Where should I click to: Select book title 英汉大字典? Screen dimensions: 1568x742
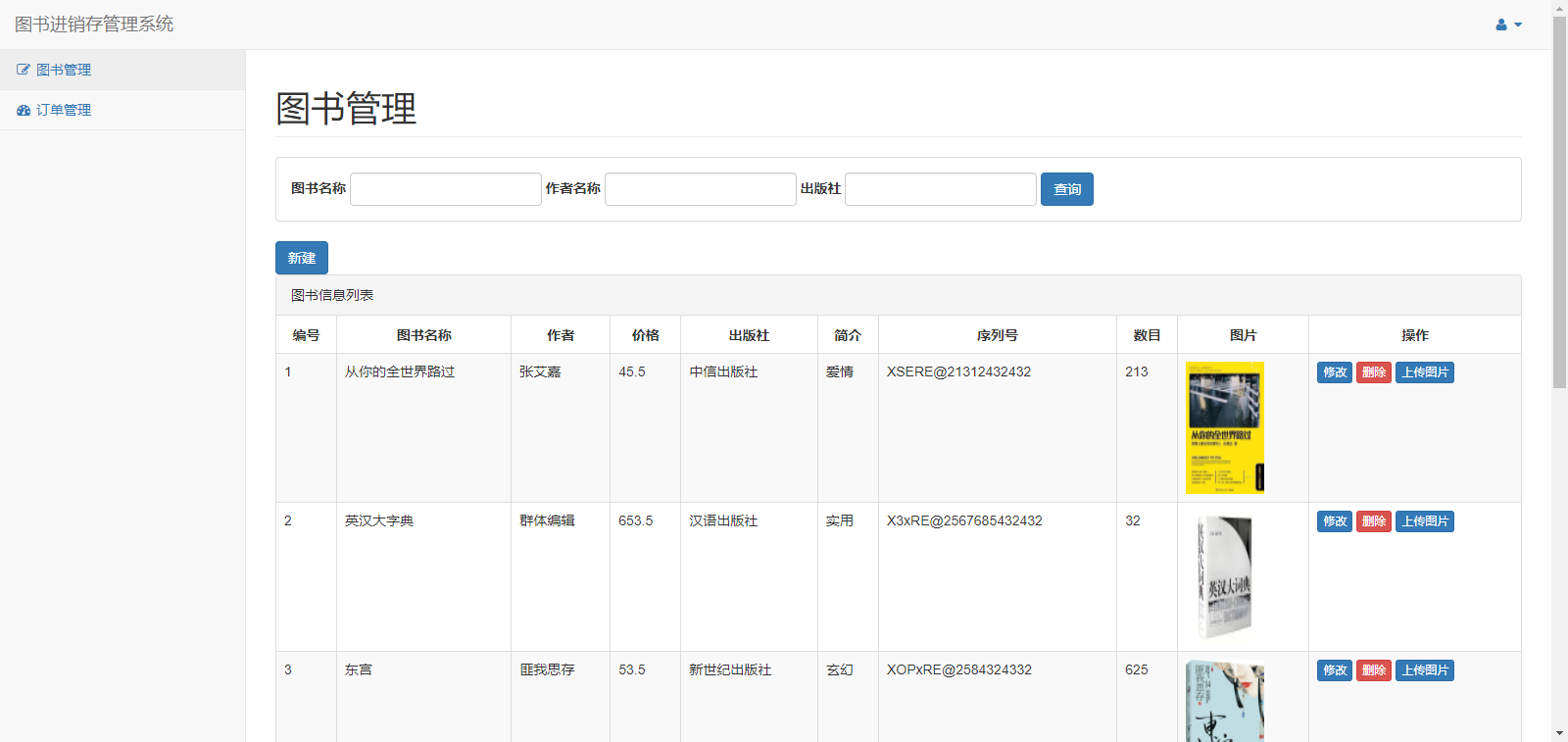tap(379, 521)
